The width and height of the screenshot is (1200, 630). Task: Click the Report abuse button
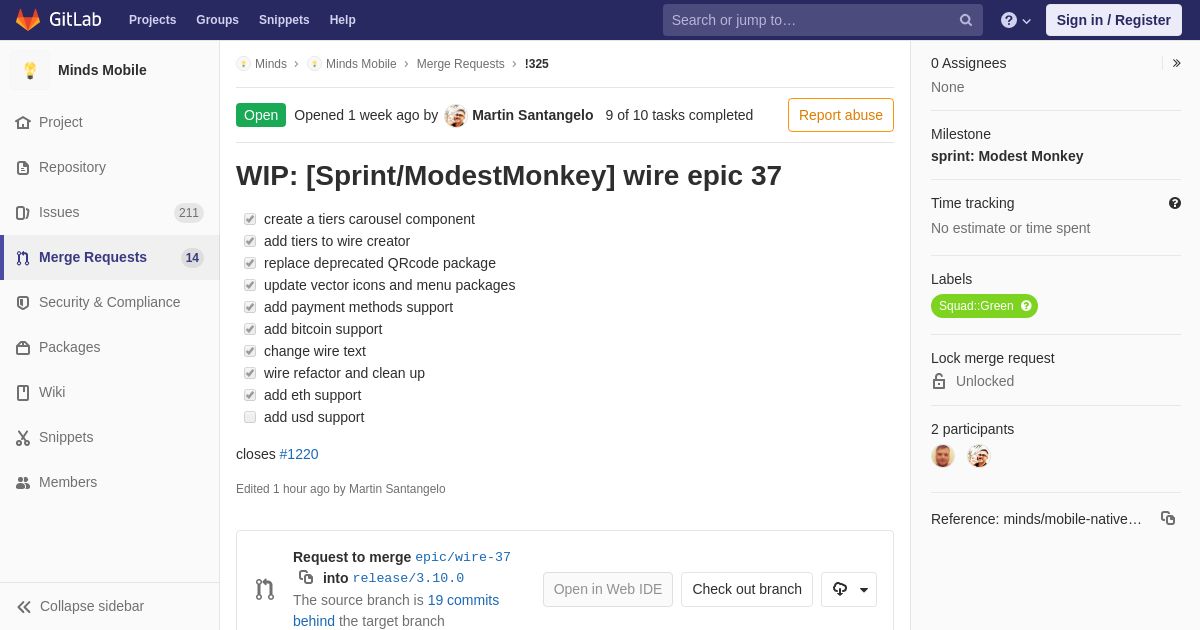pyautogui.click(x=841, y=115)
